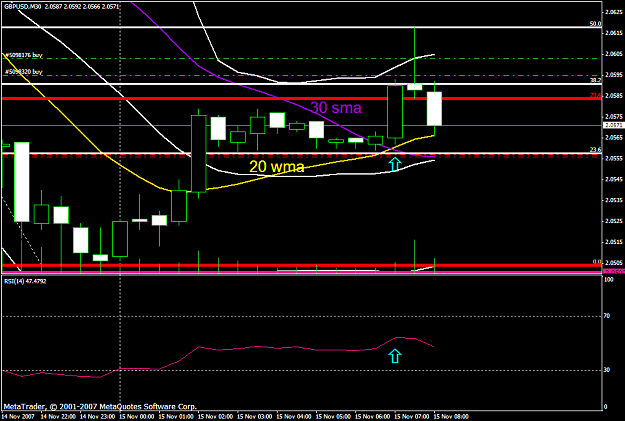This screenshot has height=421, width=625.
Task: Click the 15 Nov 04:00 time label
Action: (294, 417)
